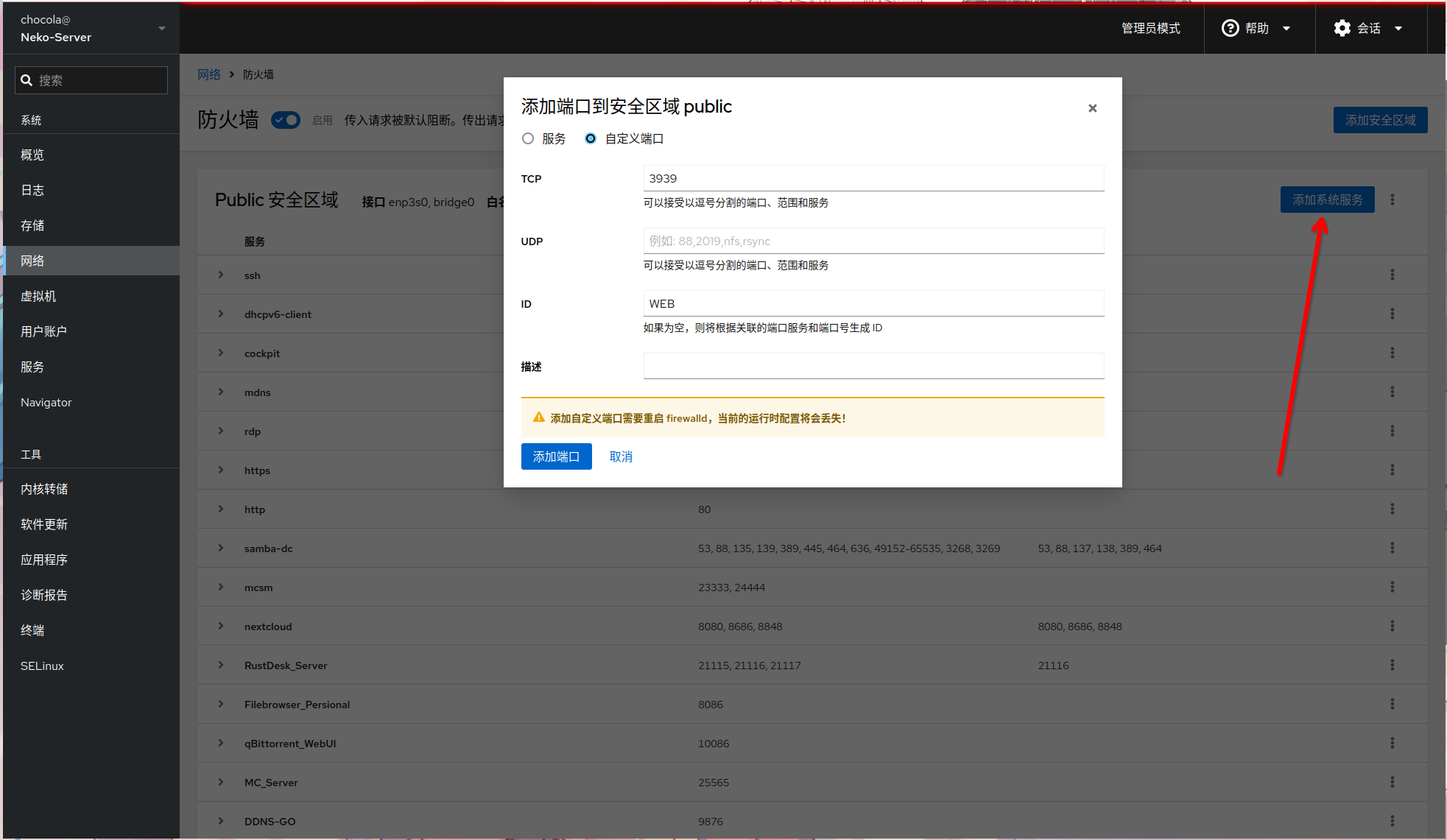
Task: Expand the nextcloud service row
Action: [220, 626]
